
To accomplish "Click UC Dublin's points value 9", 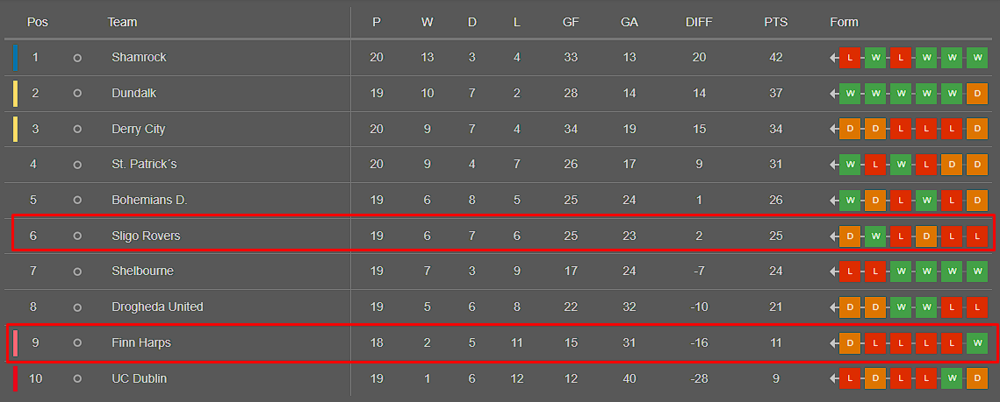I will pyautogui.click(x=776, y=379).
